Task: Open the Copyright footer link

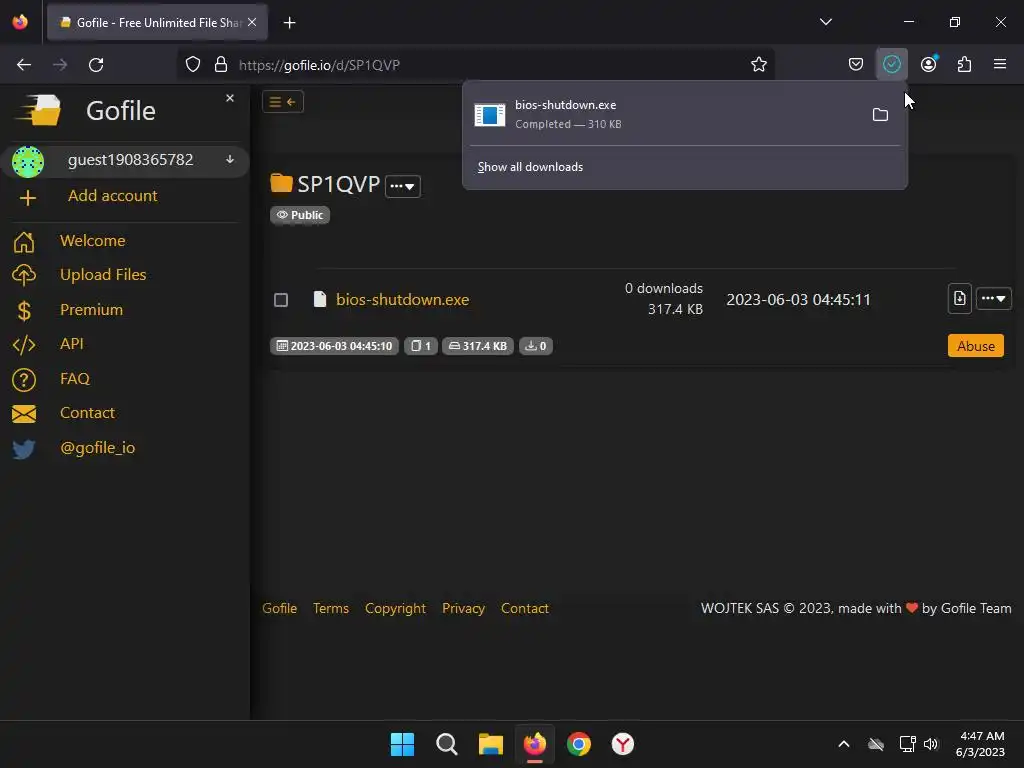Action: [x=395, y=609]
